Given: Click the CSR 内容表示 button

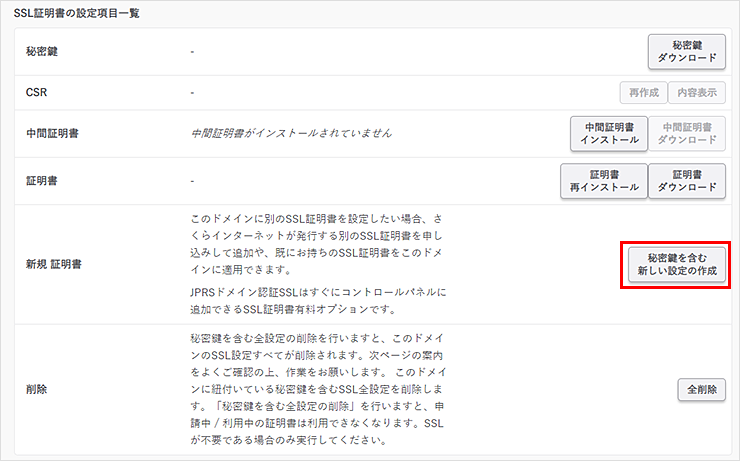Looking at the screenshot, I should click(695, 92).
